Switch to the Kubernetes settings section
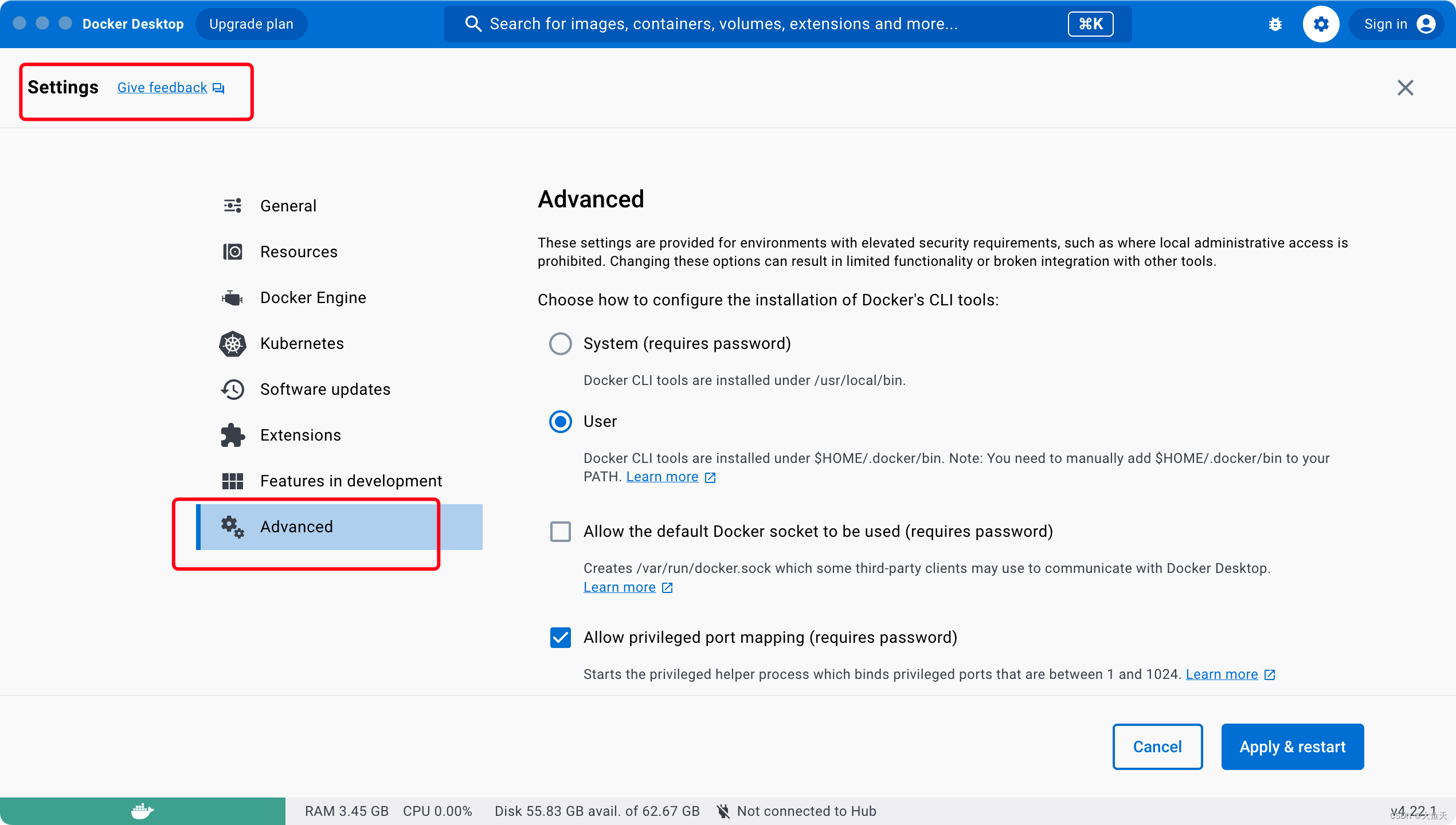Image resolution: width=1456 pixels, height=825 pixels. pyautogui.click(x=302, y=343)
